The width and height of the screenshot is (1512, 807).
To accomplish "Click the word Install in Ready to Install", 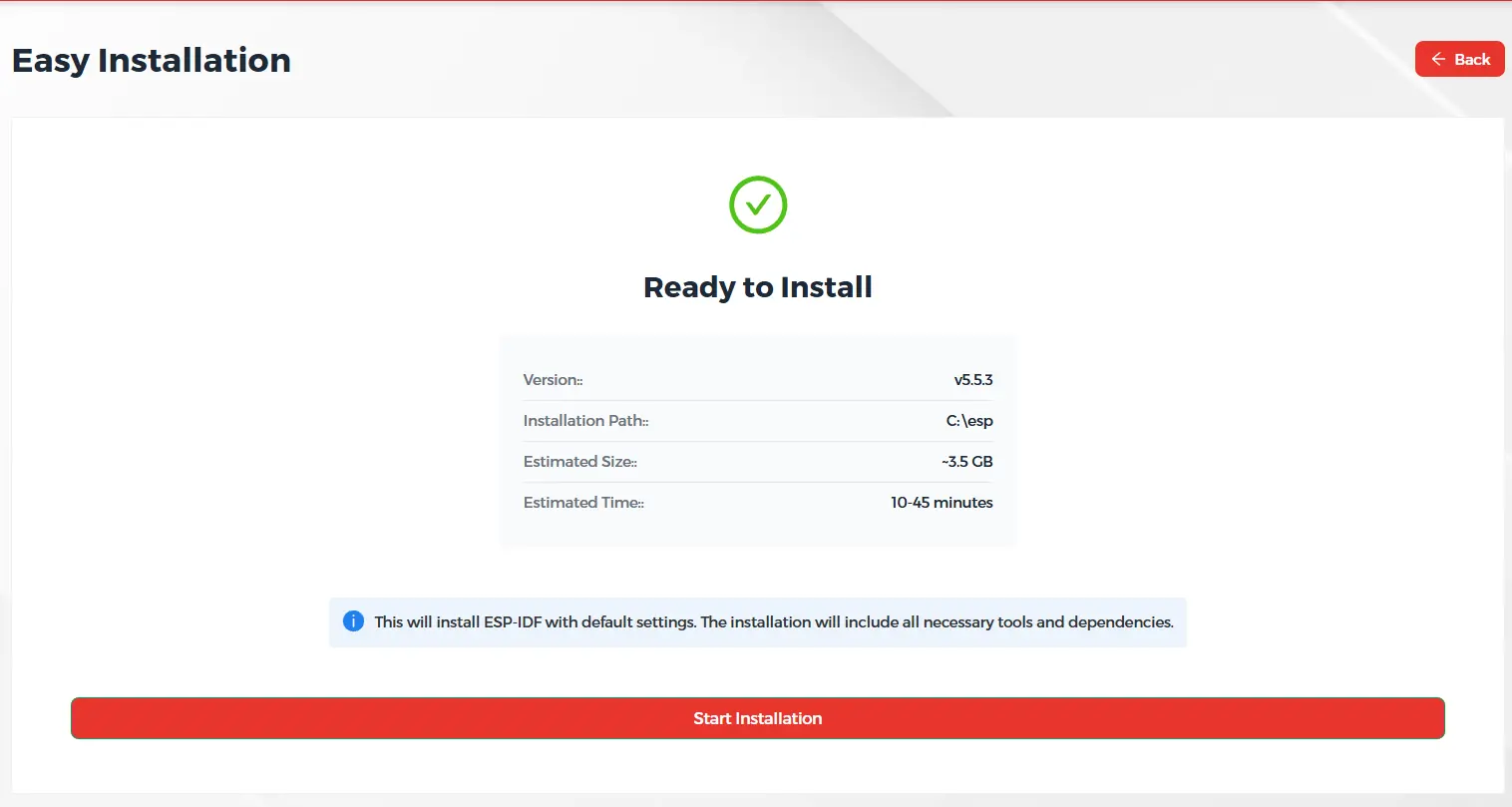I will click(x=826, y=287).
